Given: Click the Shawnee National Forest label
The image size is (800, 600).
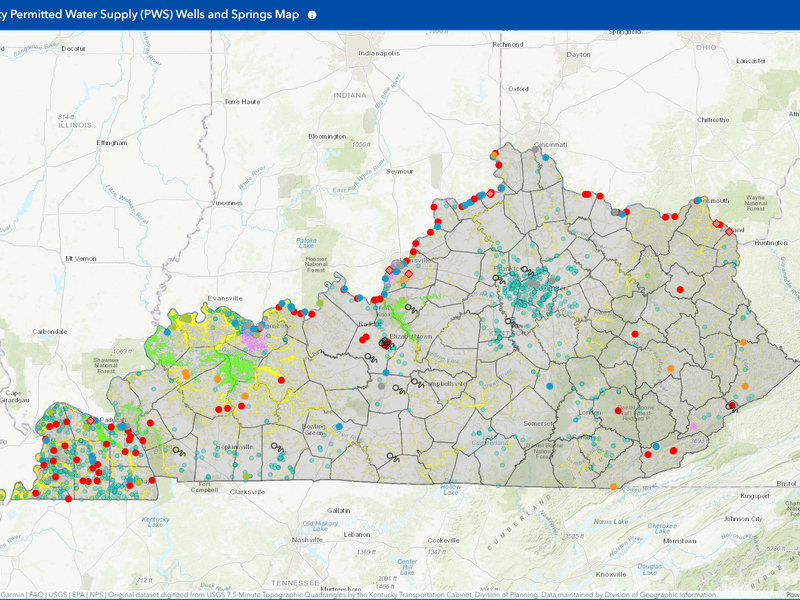Looking at the screenshot, I should pyautogui.click(x=106, y=365).
